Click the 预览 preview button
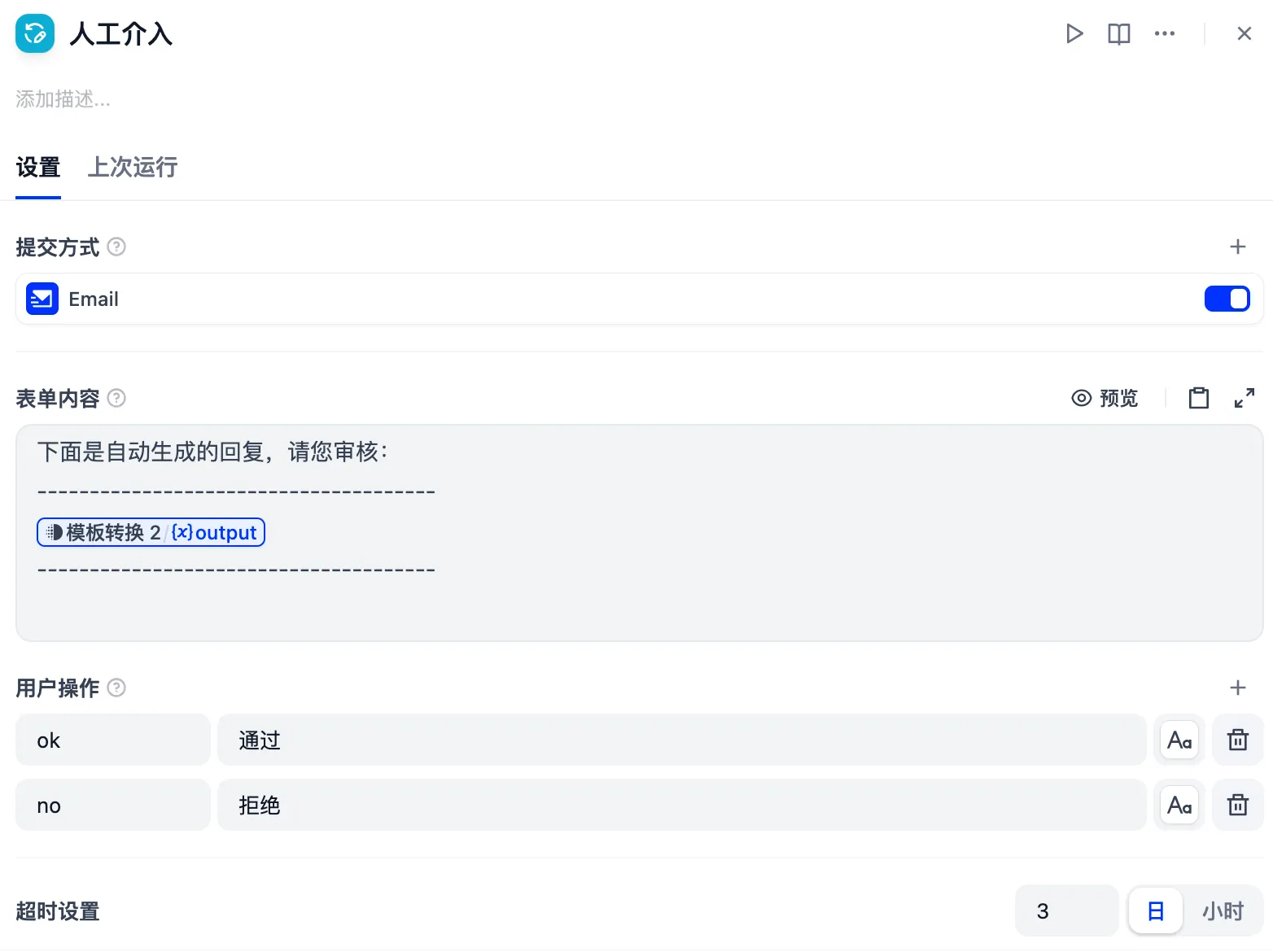The height and width of the screenshot is (952, 1273). tap(1105, 398)
